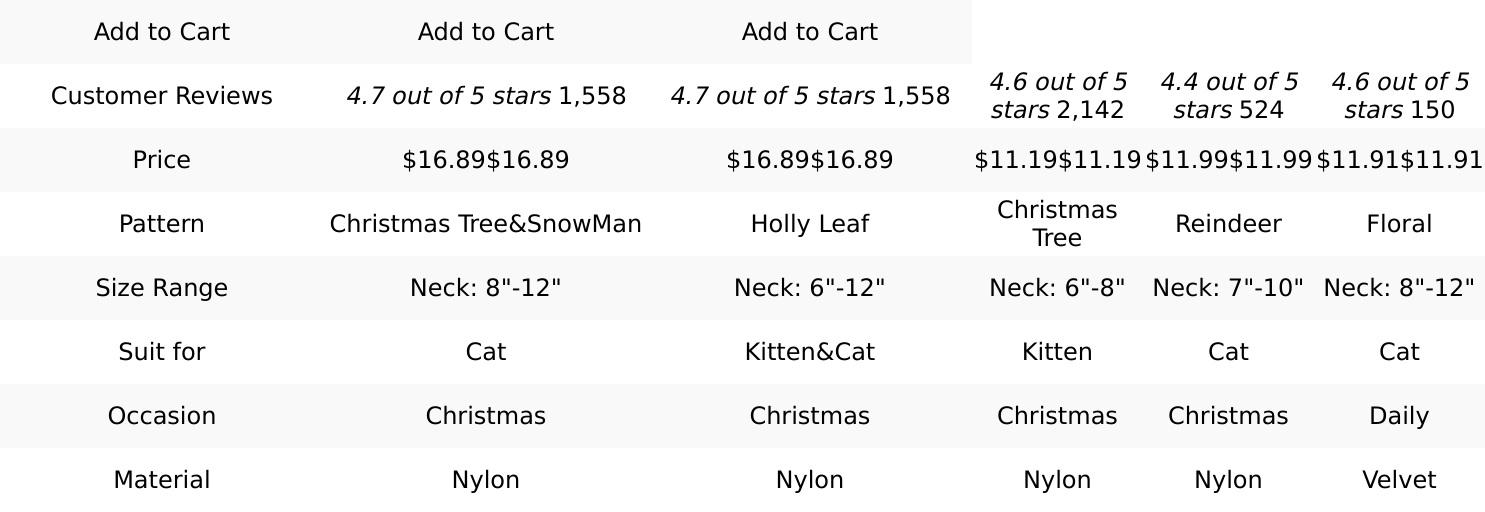The height and width of the screenshot is (512, 1485).
Task: Select the Christmas Tree&SnowMan pattern cell
Action: [x=485, y=224]
